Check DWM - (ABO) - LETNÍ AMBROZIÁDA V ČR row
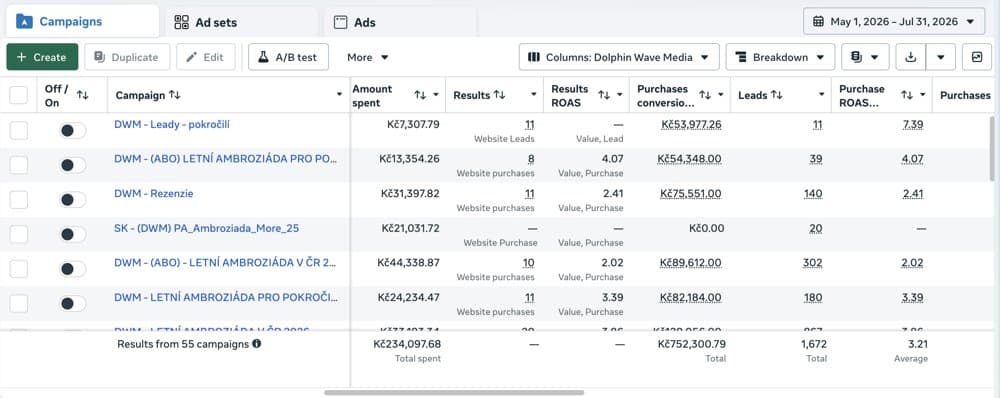The height and width of the screenshot is (398, 1000). pos(18,269)
